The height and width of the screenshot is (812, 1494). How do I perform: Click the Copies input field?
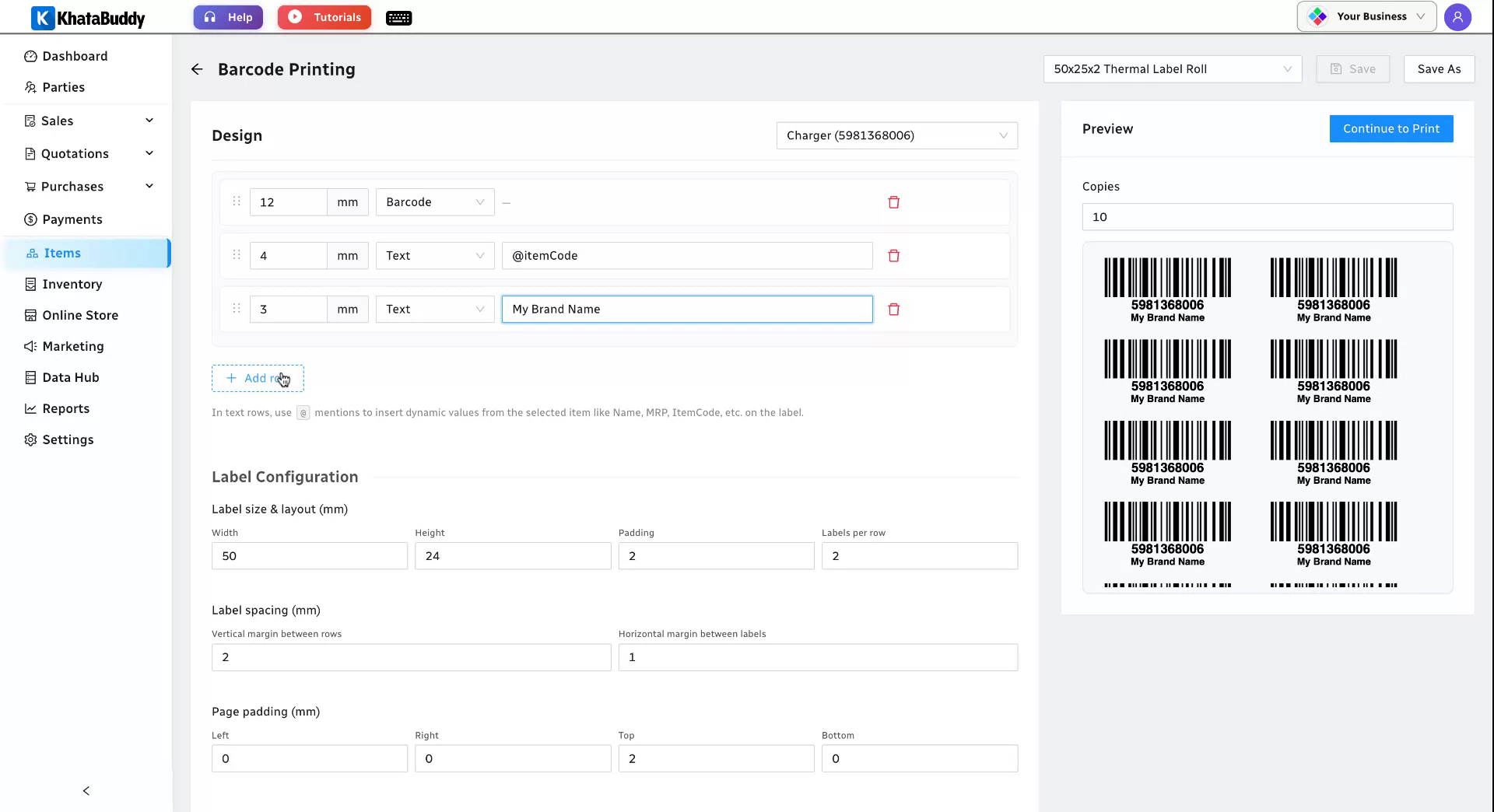1268,217
